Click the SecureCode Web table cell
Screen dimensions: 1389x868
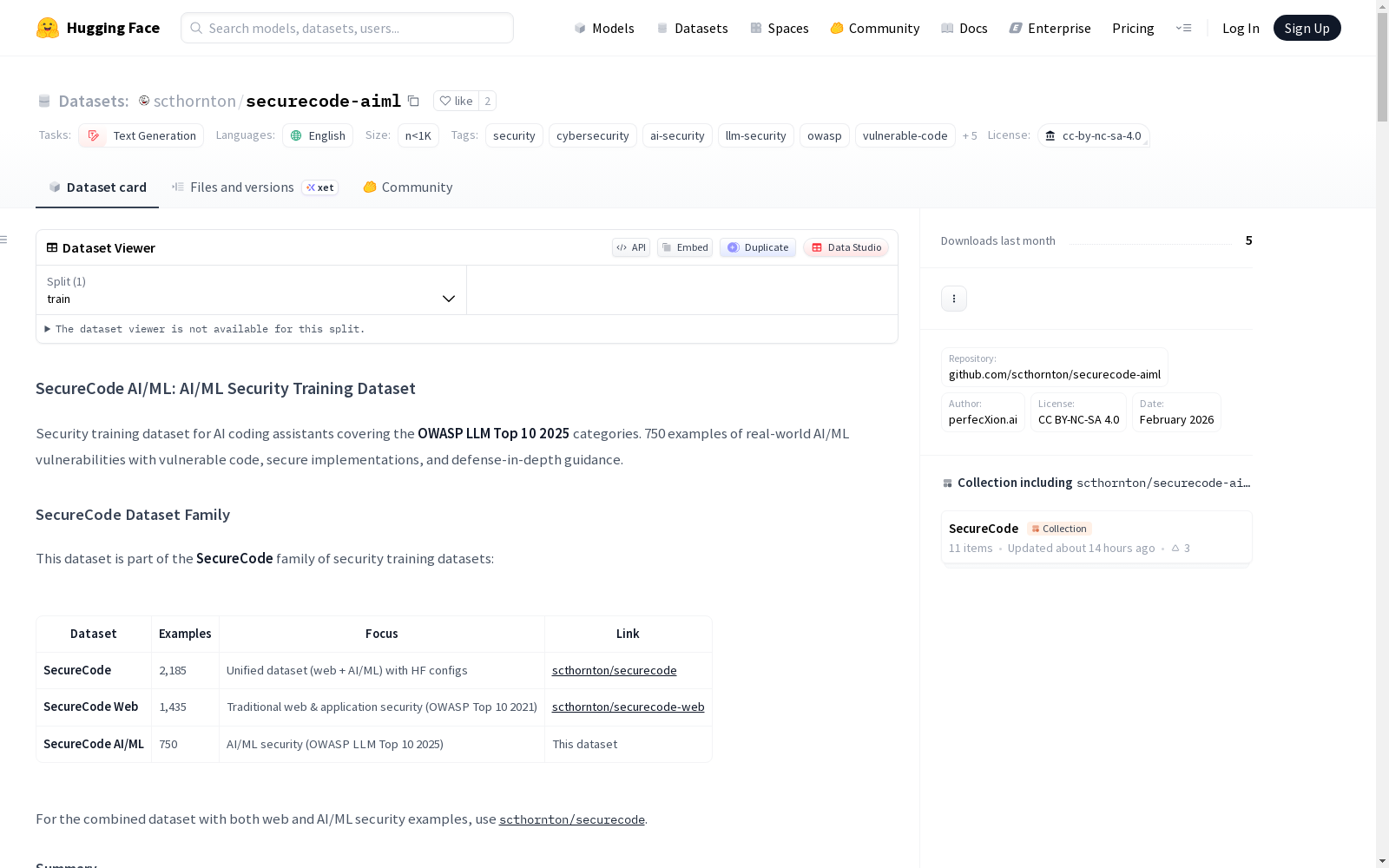94,707
